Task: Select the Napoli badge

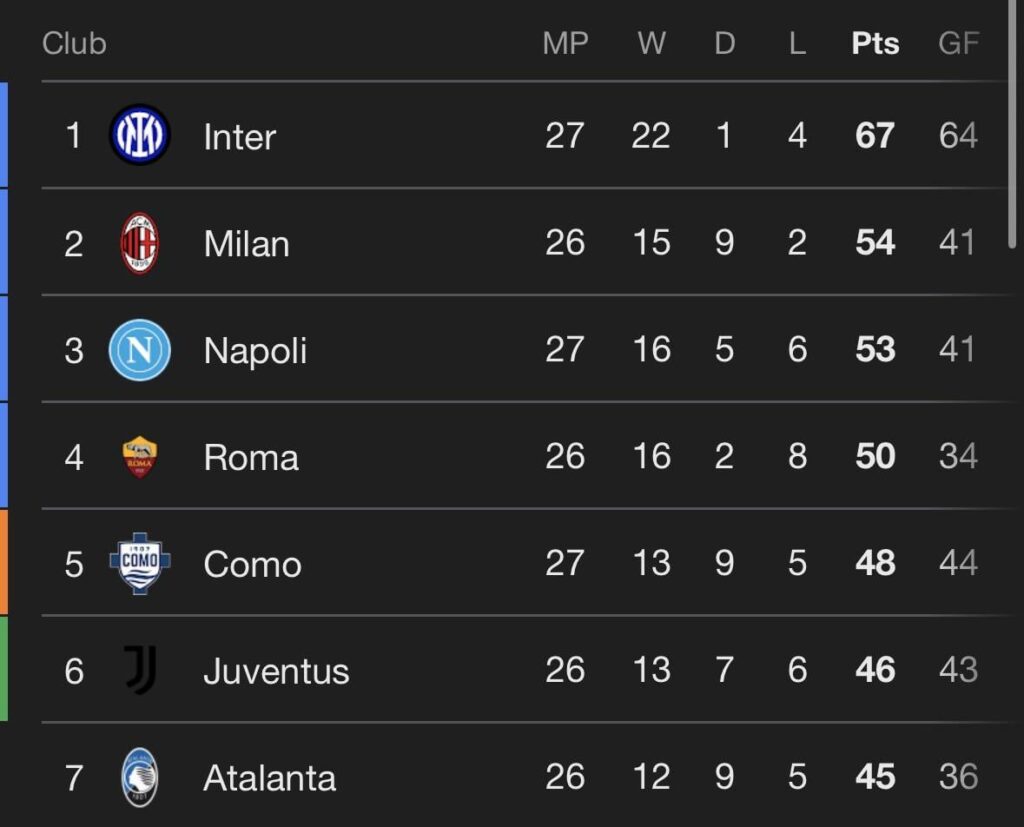Action: pyautogui.click(x=140, y=350)
